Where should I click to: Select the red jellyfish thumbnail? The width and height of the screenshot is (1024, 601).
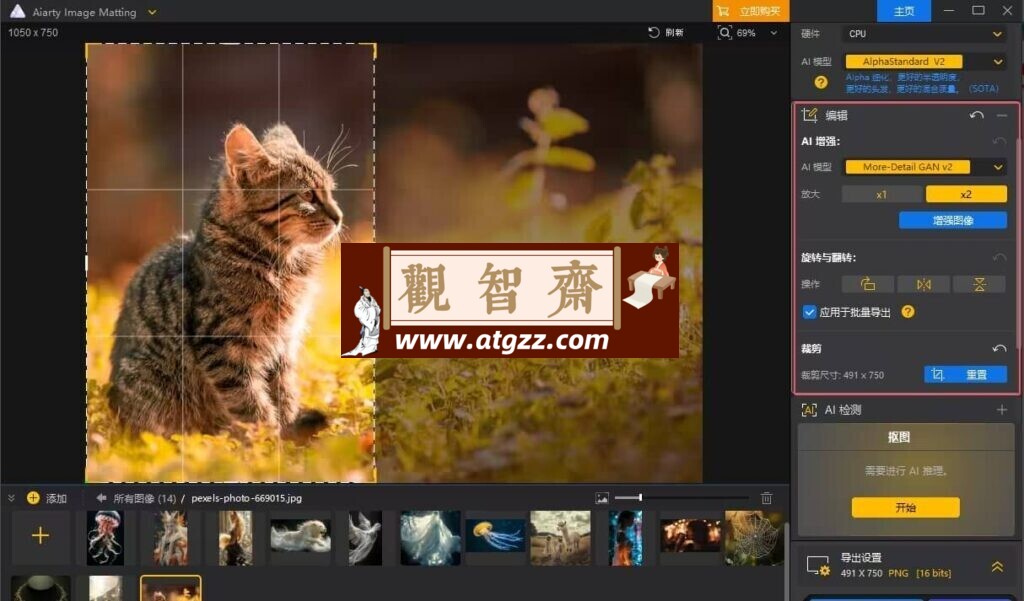pos(105,538)
